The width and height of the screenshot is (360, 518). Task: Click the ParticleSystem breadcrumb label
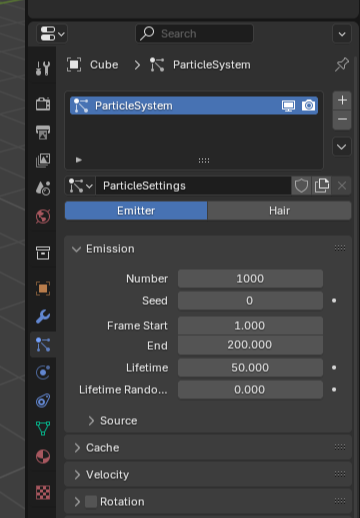[212, 65]
